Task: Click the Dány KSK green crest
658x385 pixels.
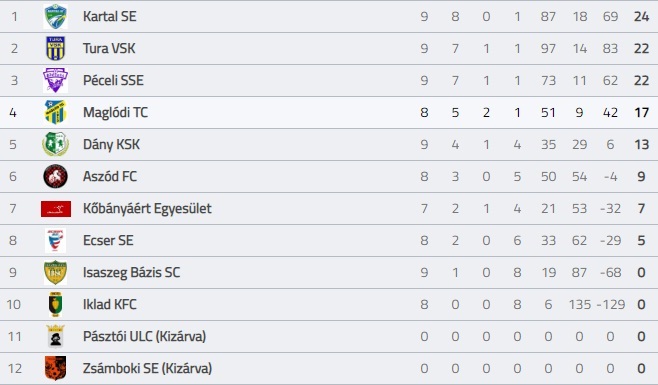Action: [55, 144]
